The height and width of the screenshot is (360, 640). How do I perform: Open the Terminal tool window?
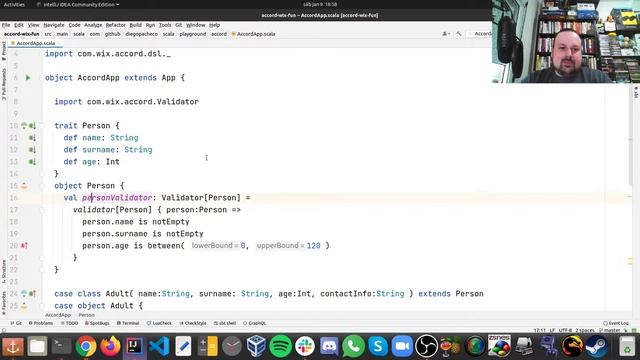128,323
